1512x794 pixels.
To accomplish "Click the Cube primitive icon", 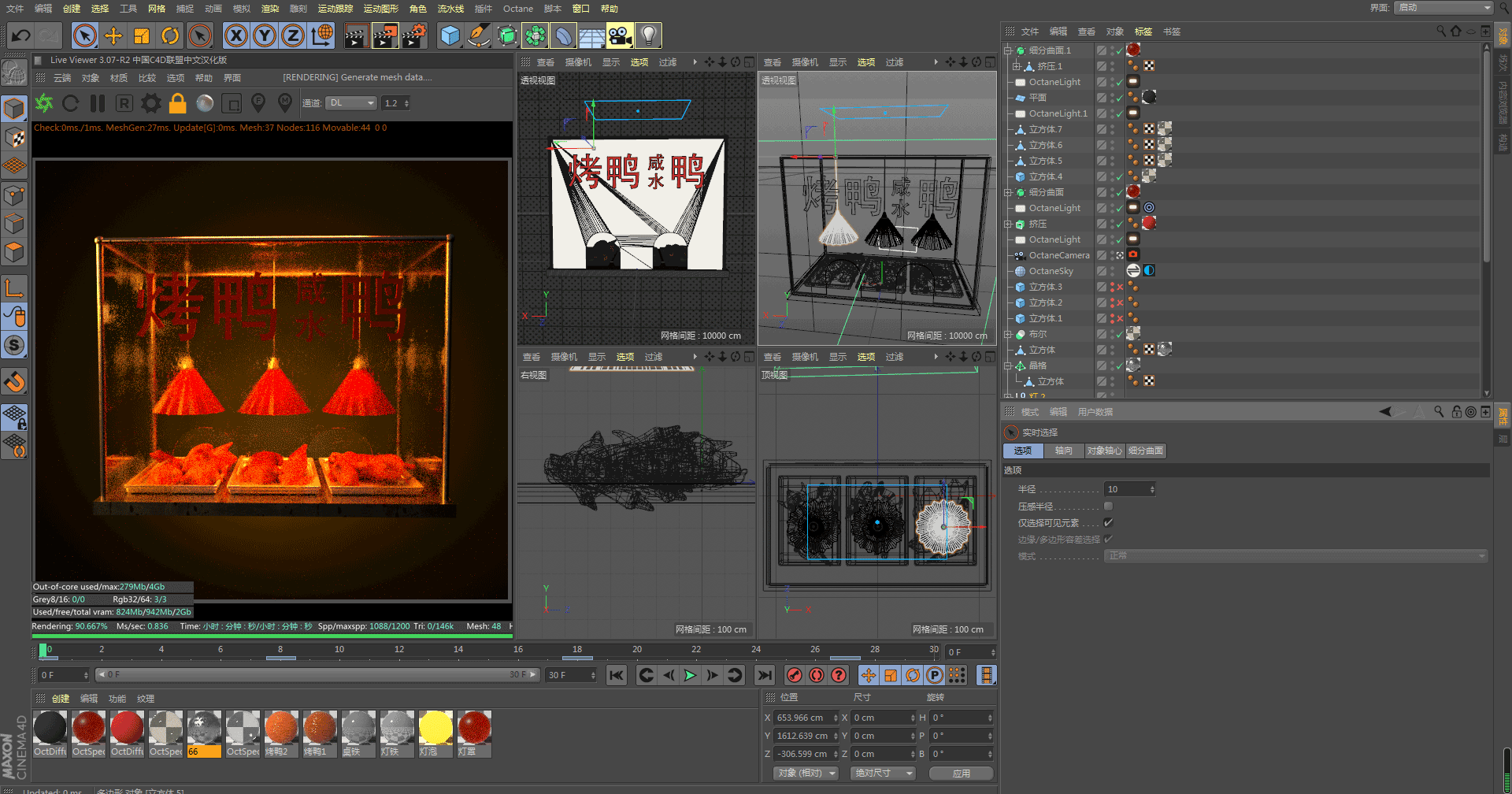I will click(450, 35).
